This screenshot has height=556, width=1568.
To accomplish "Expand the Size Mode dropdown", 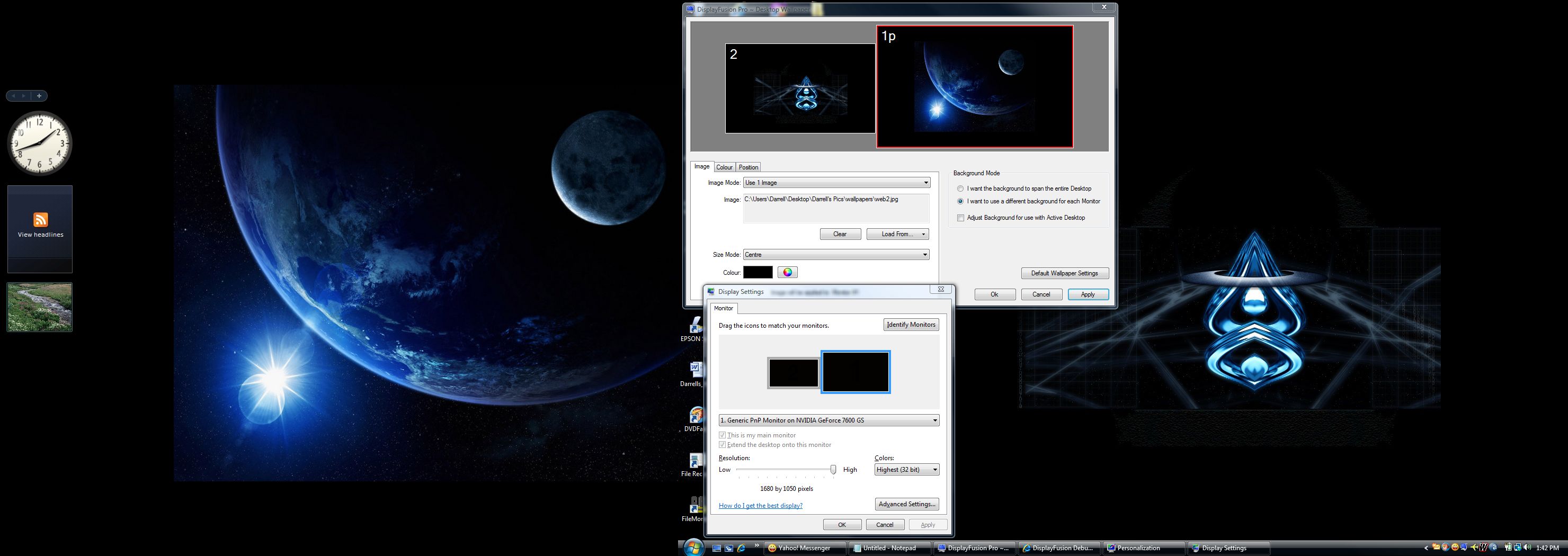I will coord(836,255).
